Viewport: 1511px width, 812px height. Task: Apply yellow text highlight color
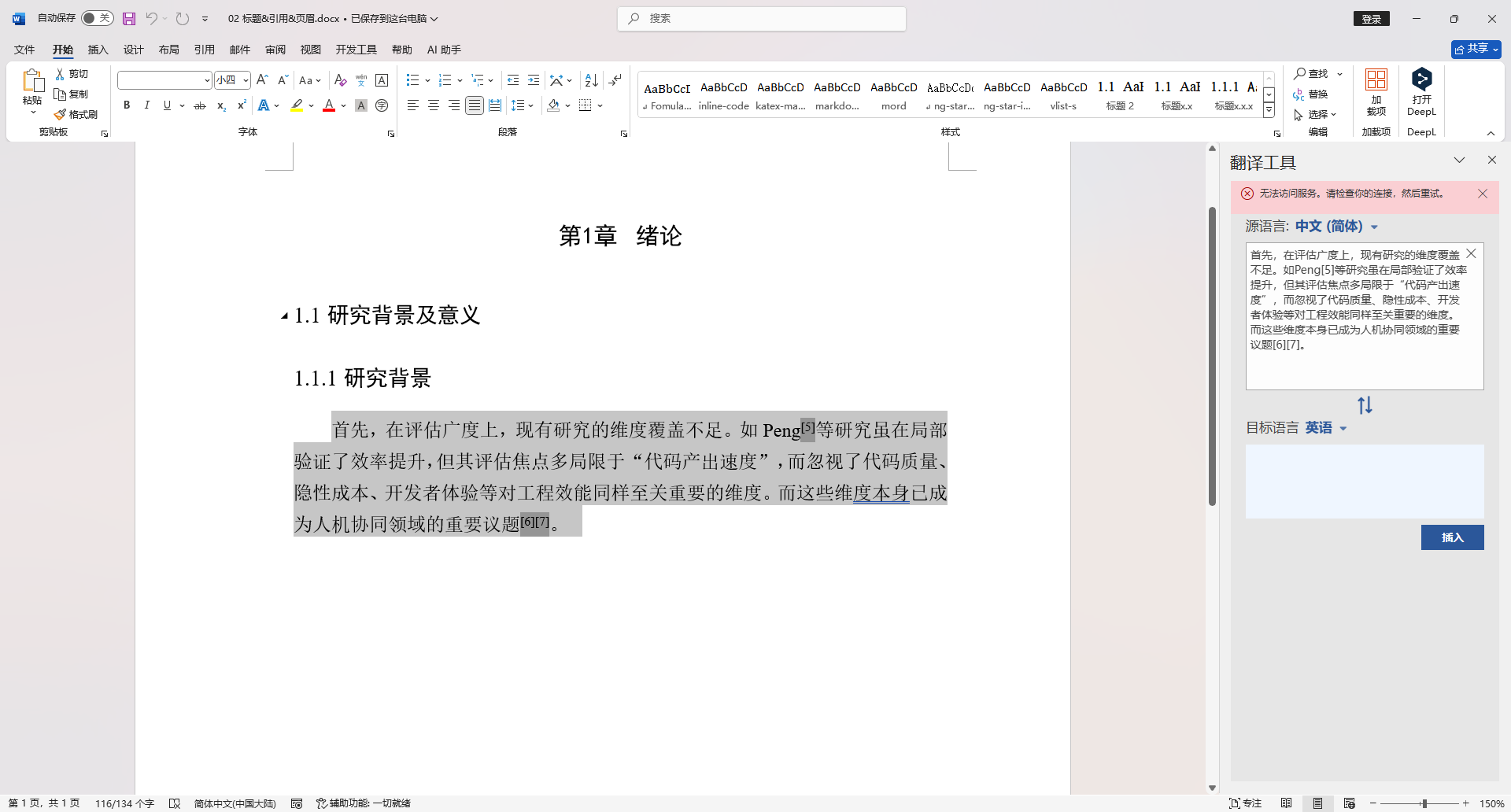[297, 105]
